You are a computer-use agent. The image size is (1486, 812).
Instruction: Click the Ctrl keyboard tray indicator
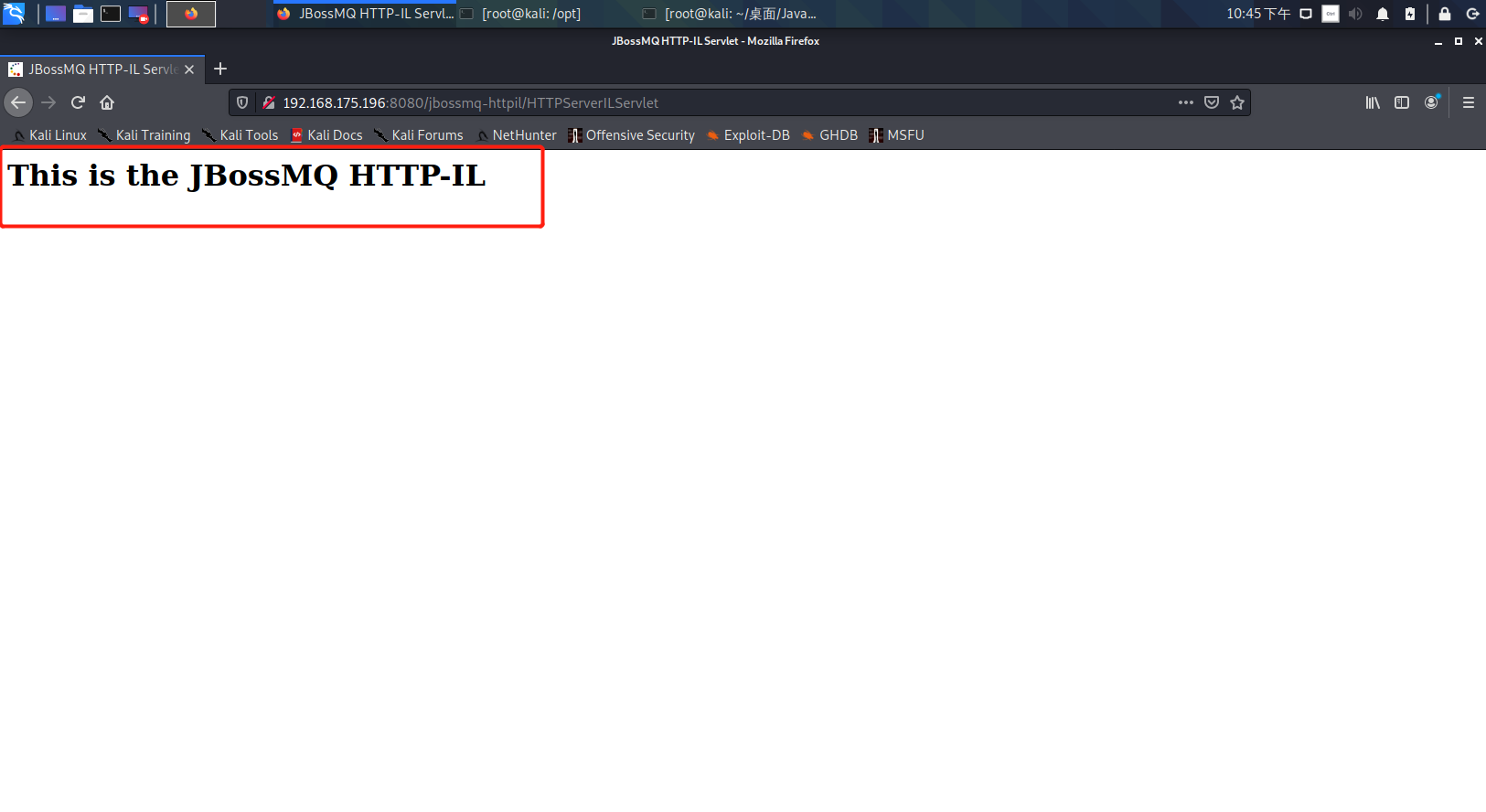[x=1331, y=14]
